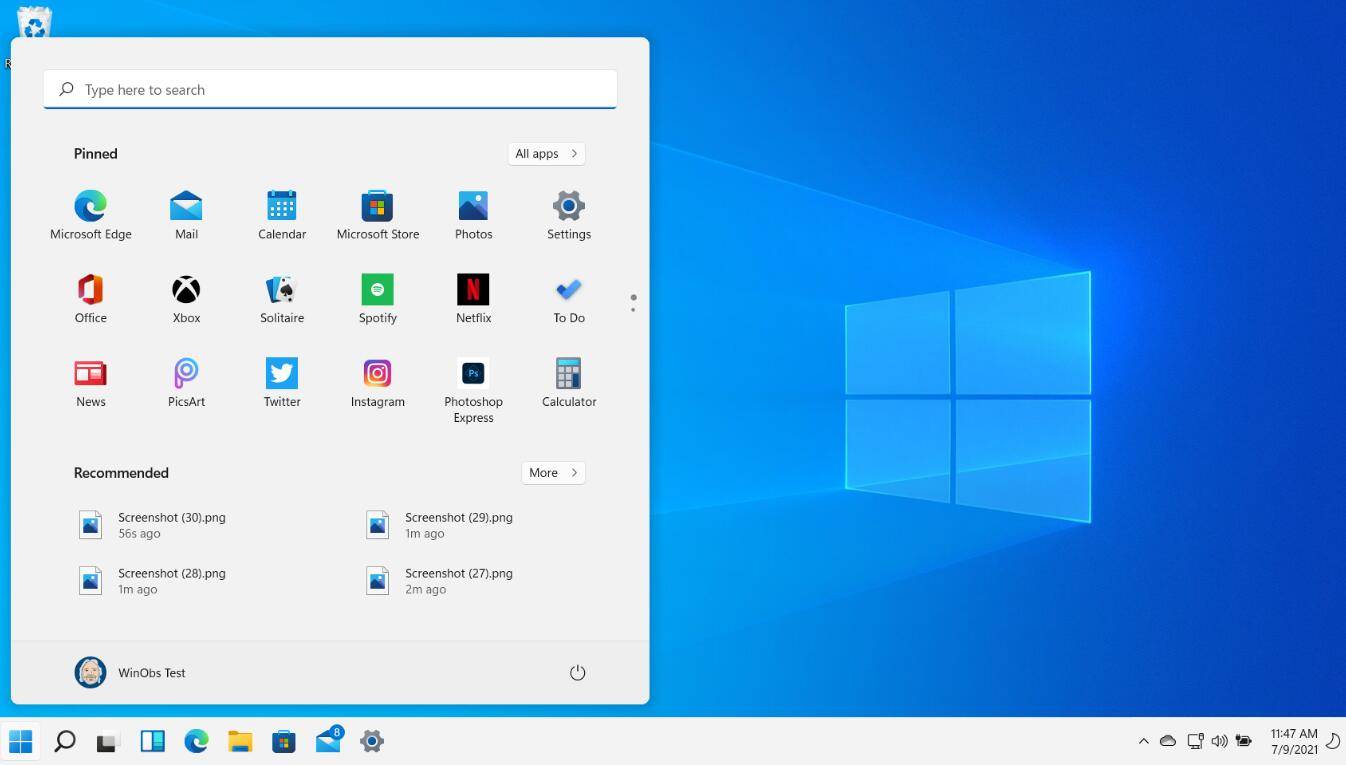Open Settings gear on taskbar
This screenshot has width=1346, height=765.
click(372, 741)
